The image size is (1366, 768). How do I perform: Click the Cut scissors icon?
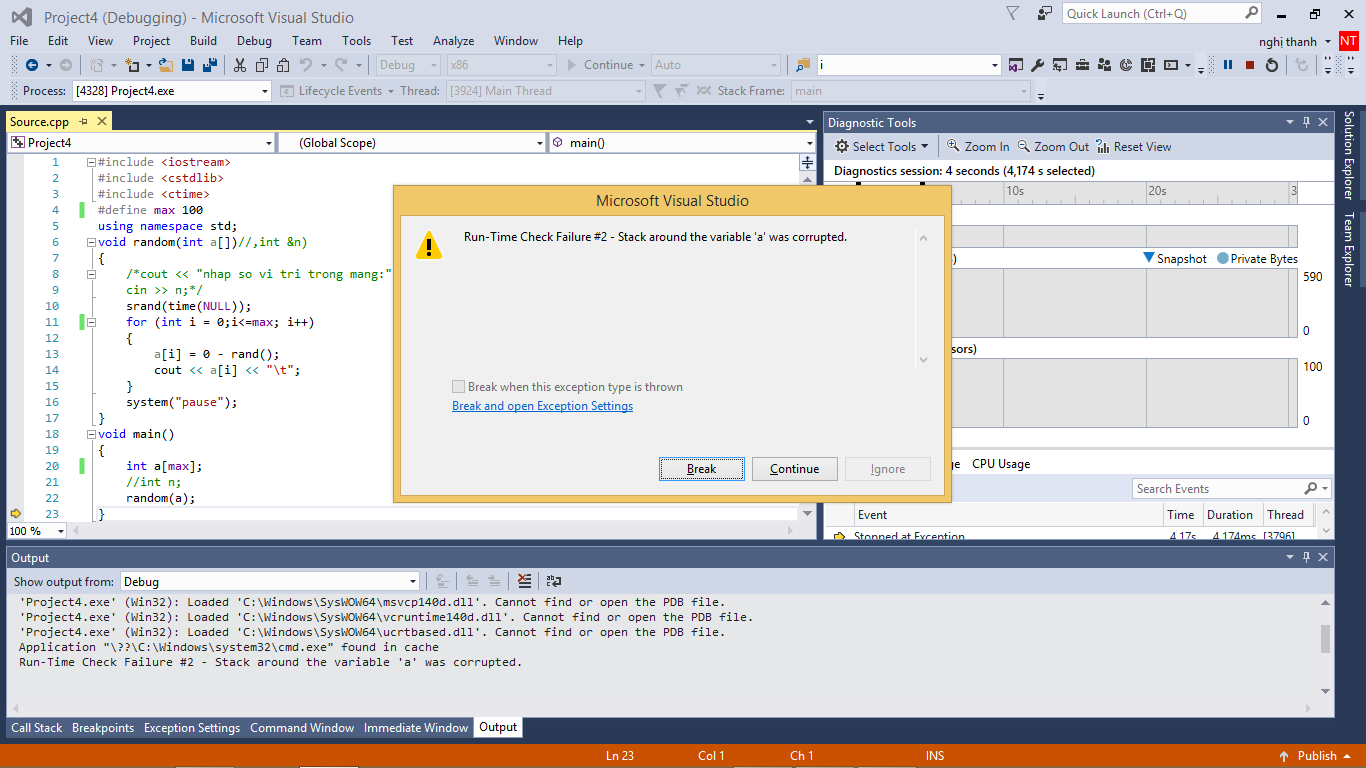240,65
